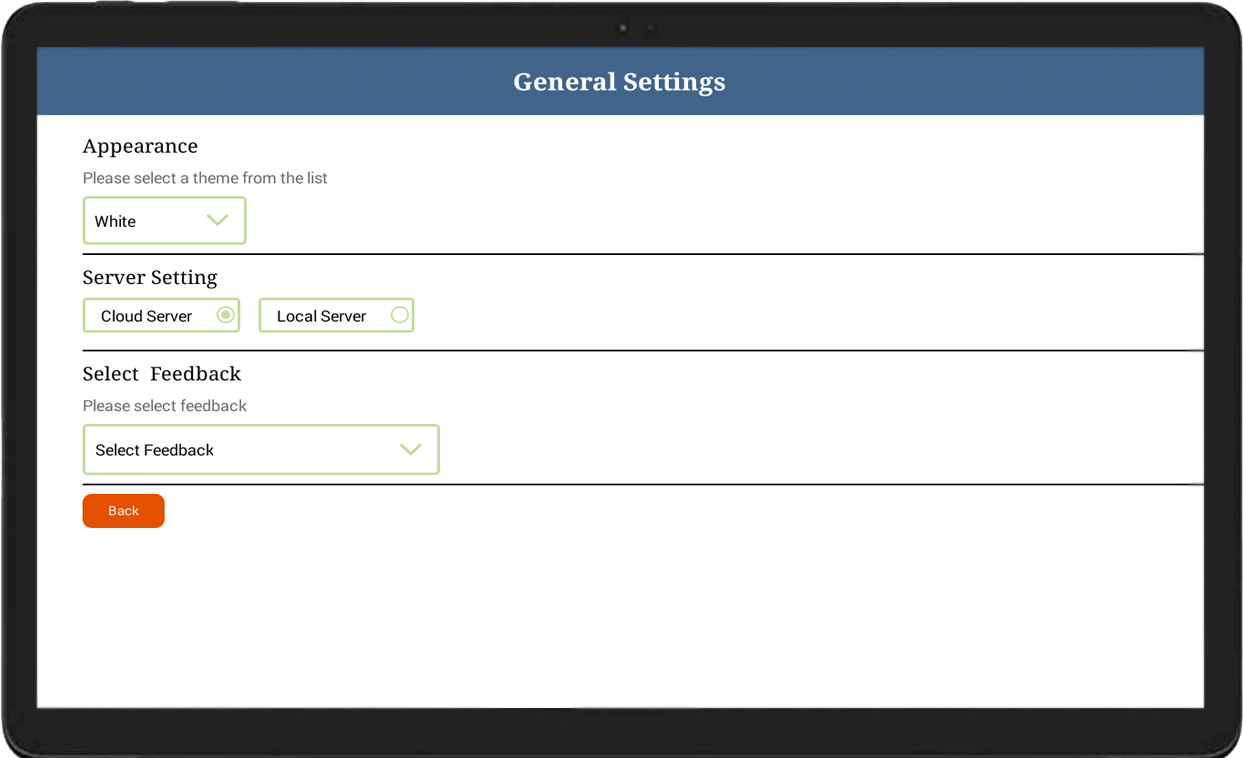The width and height of the screenshot is (1243, 758).
Task: Click the "Please select a theme" hint text
Action: coord(205,178)
